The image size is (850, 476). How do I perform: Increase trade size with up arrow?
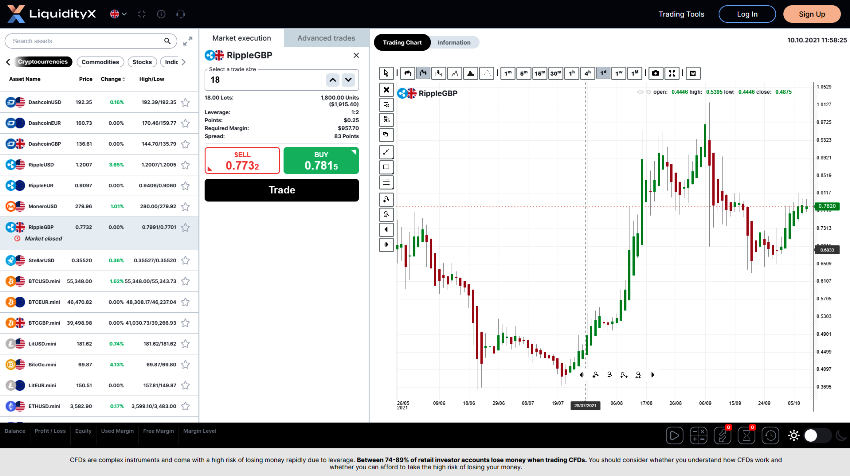point(333,80)
